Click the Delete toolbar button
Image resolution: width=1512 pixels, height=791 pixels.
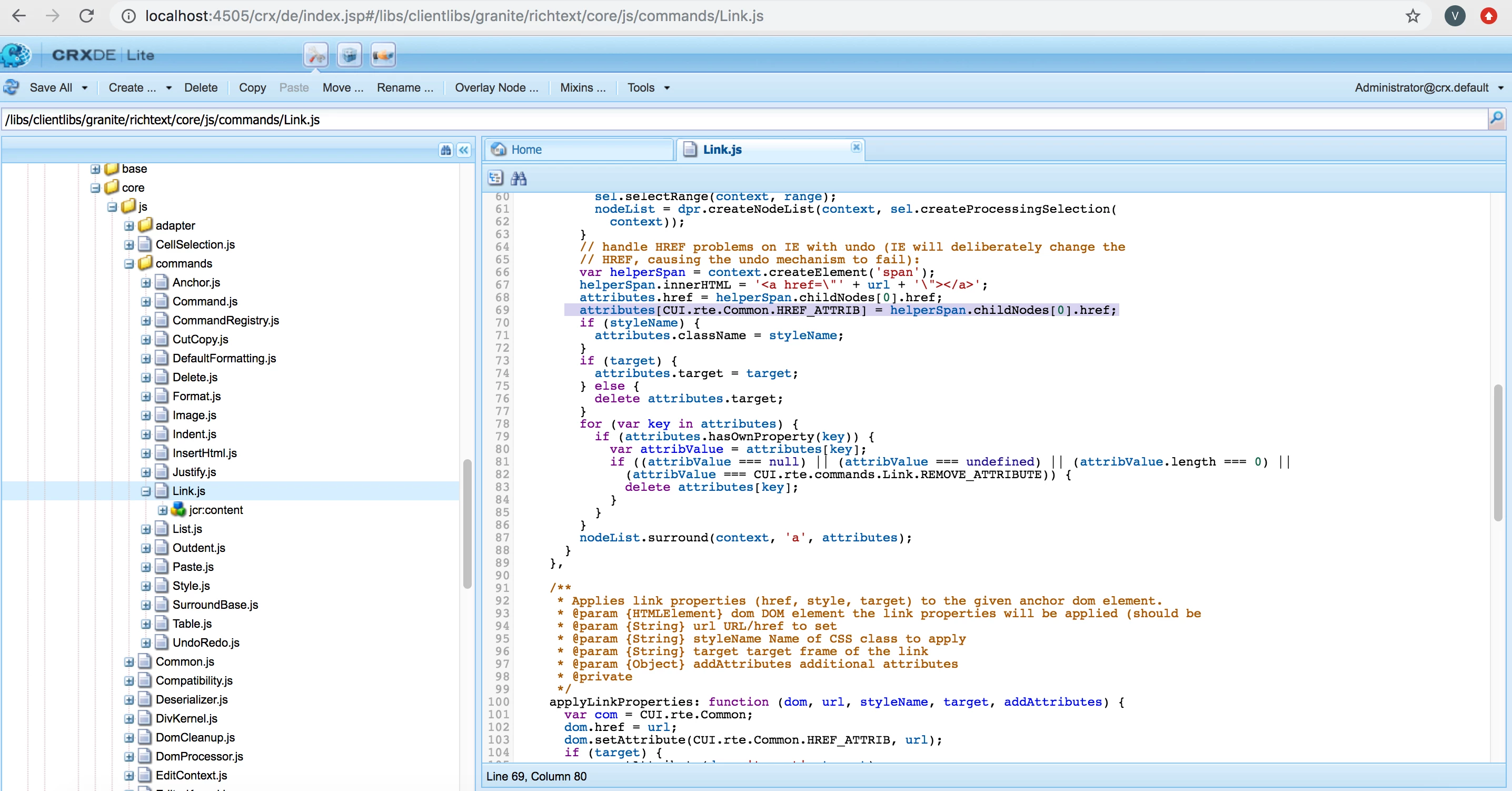point(201,87)
